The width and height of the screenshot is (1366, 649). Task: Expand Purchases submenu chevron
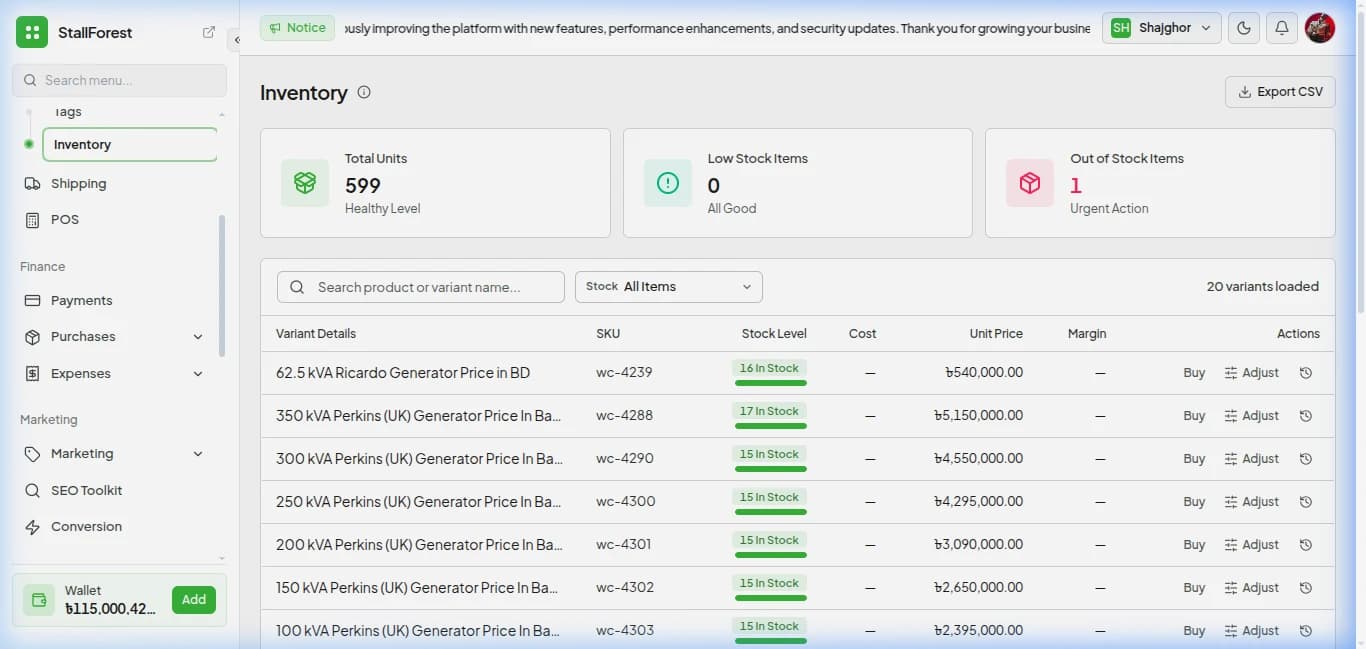point(198,337)
